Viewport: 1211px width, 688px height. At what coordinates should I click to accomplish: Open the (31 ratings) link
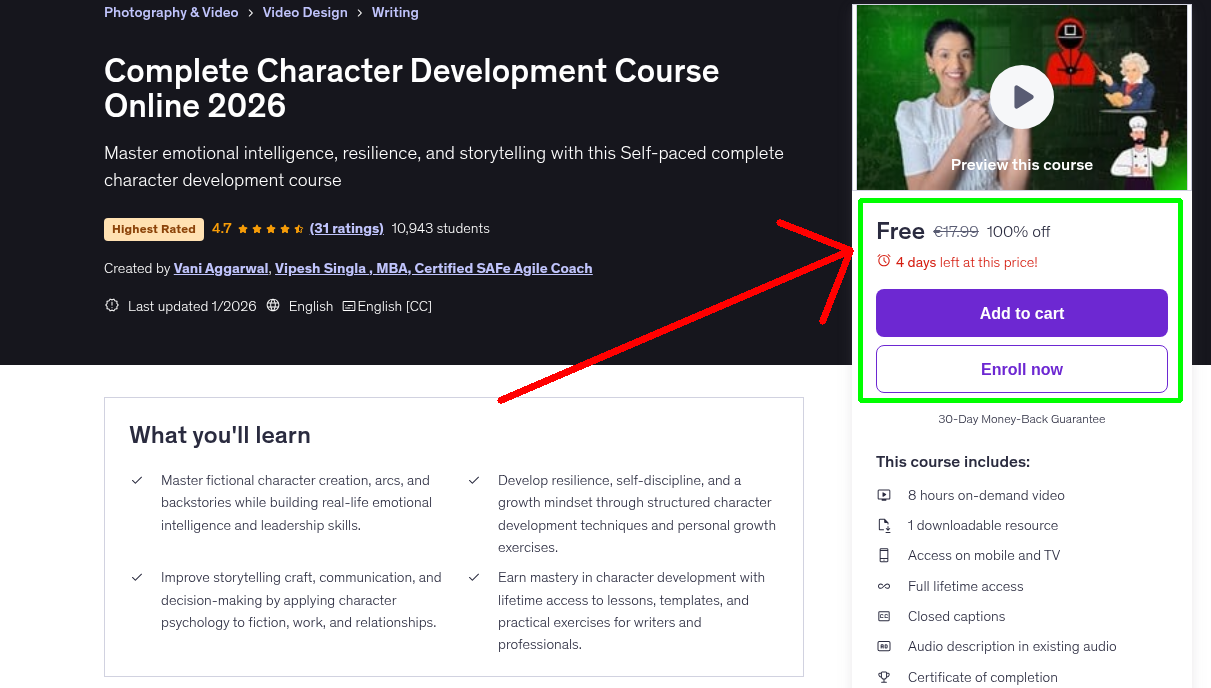[x=346, y=228]
